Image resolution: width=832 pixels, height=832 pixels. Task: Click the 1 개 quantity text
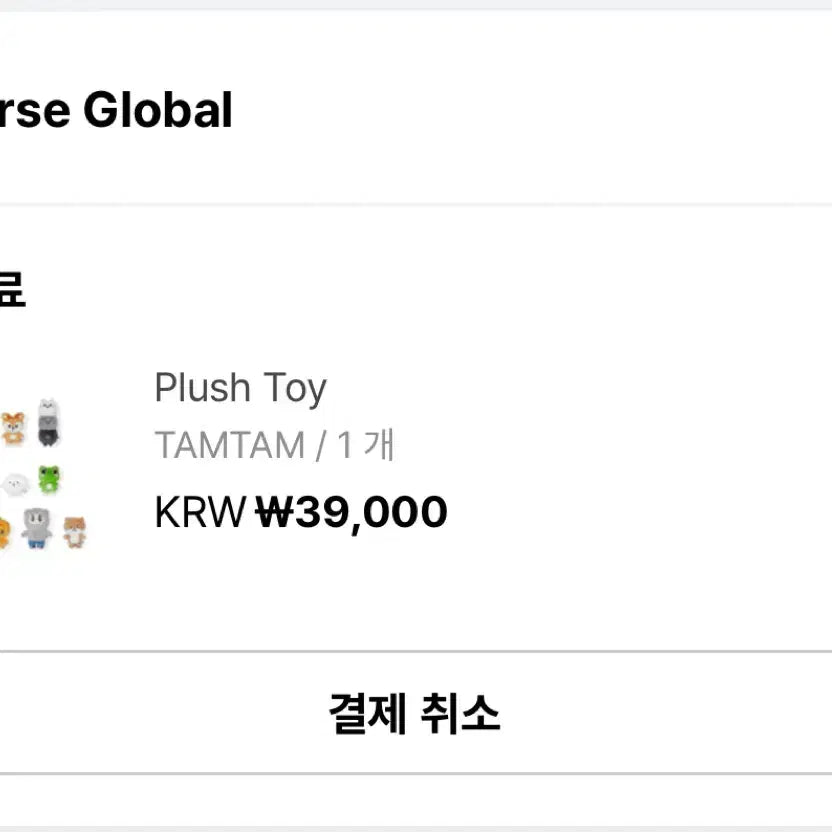(x=366, y=445)
